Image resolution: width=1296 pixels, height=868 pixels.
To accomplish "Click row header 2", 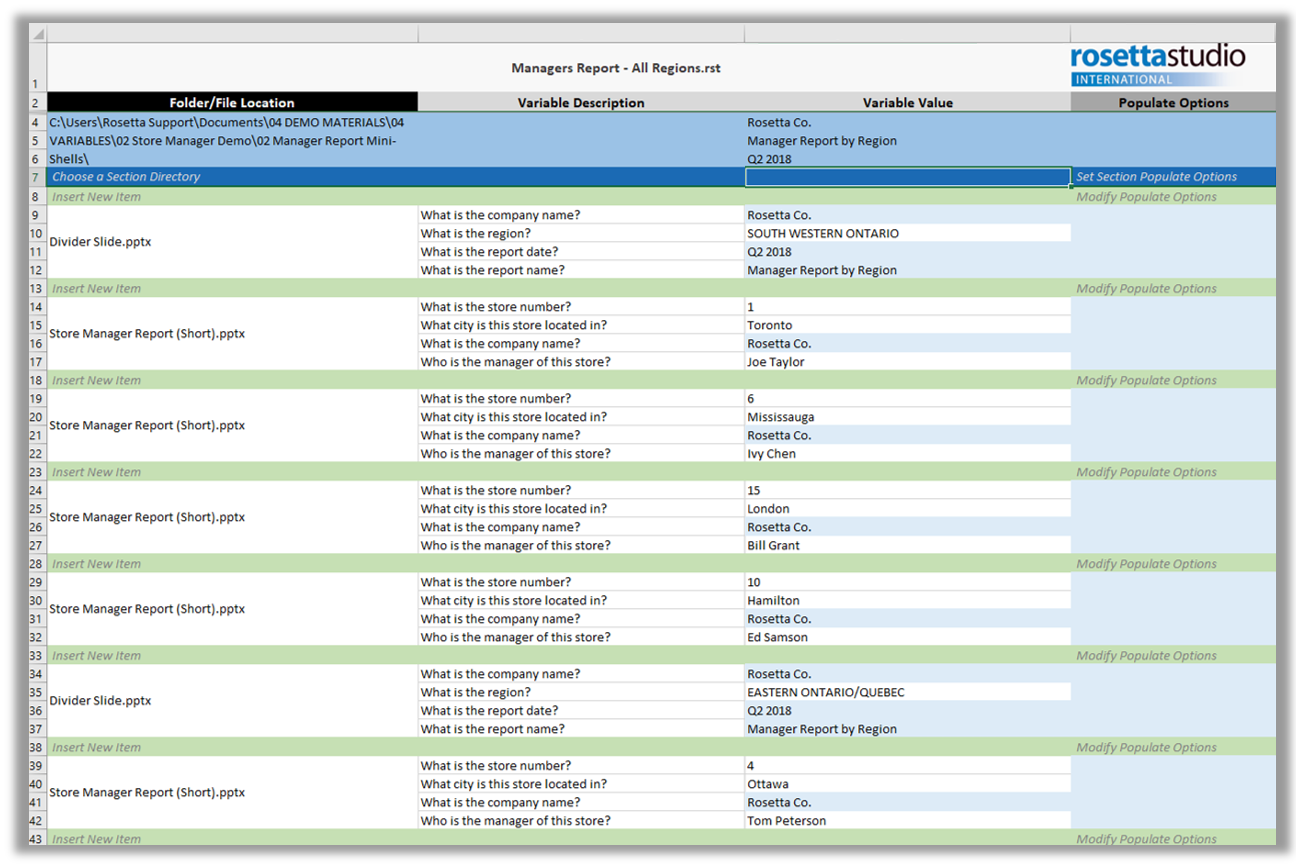I will (x=37, y=102).
